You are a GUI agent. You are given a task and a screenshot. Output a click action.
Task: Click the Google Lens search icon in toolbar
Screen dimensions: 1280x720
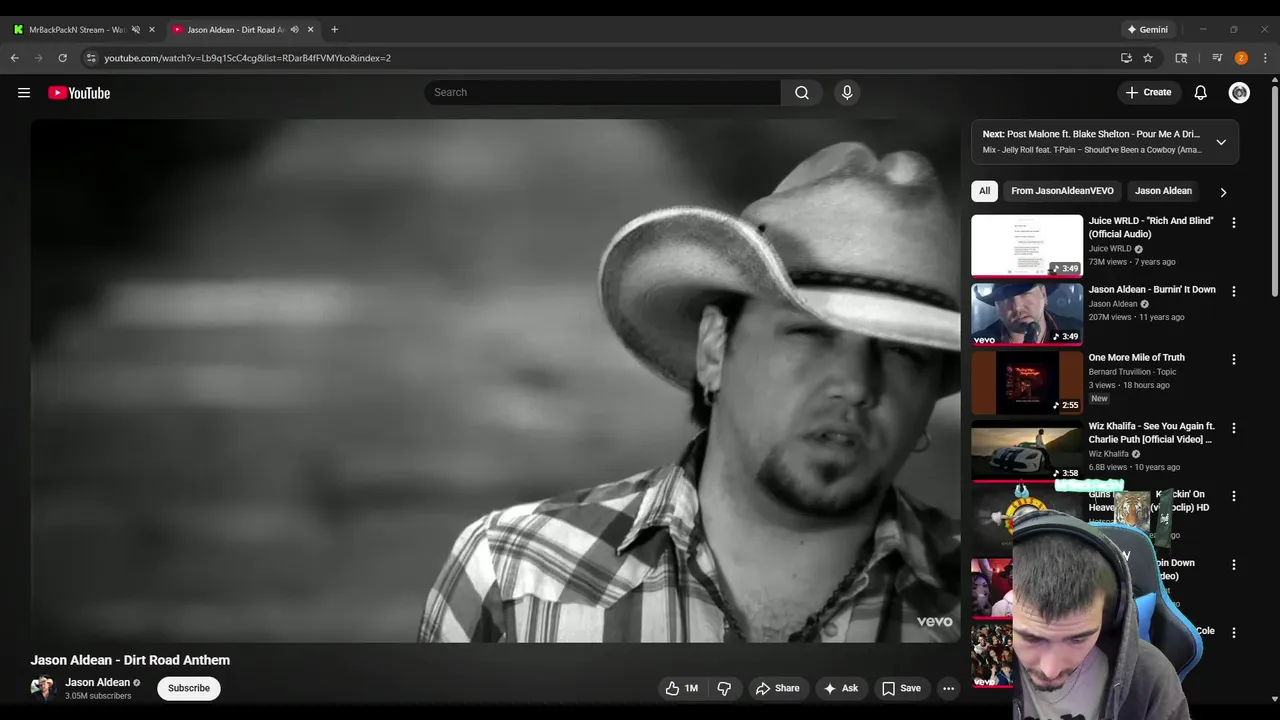pos(1181,58)
